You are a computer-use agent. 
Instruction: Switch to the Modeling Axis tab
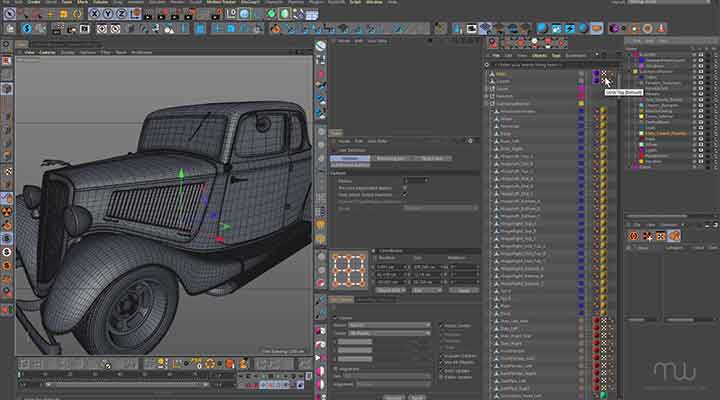click(x=390, y=158)
